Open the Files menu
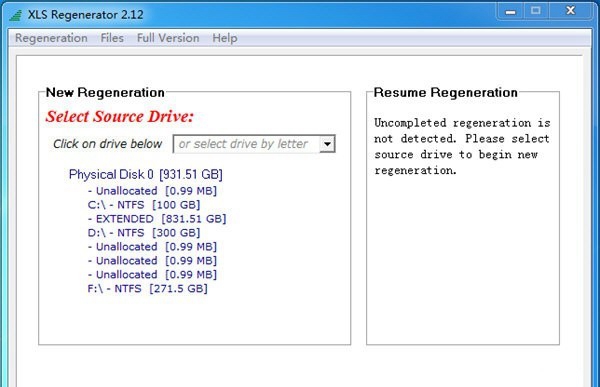 (112, 38)
